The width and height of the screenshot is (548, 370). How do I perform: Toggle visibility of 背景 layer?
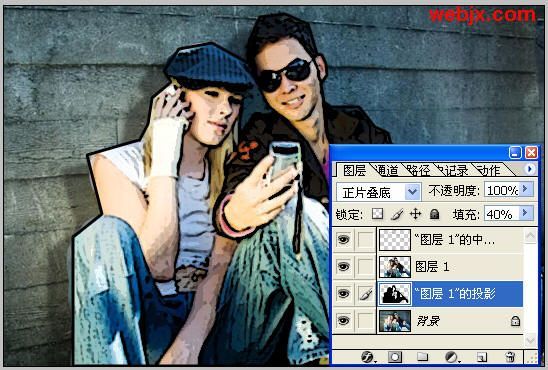coord(343,321)
